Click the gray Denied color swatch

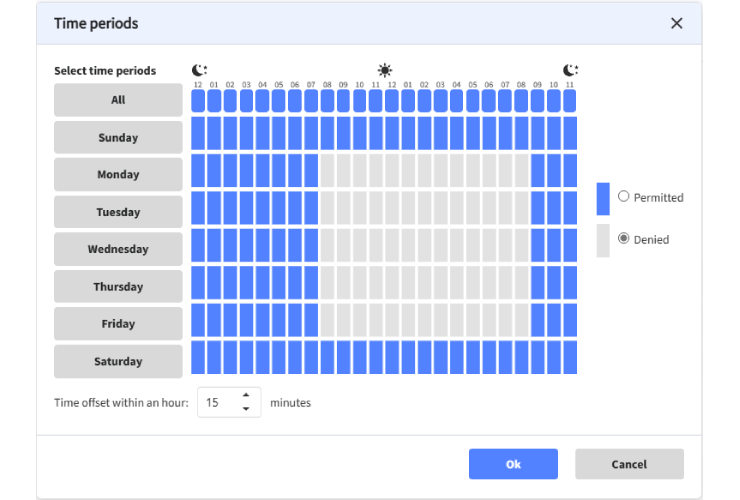[603, 240]
